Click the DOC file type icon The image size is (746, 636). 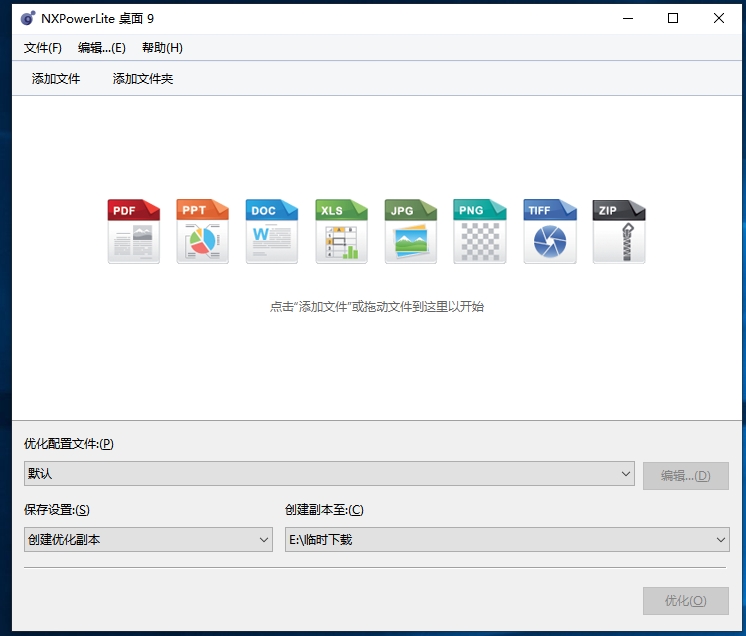pos(272,231)
